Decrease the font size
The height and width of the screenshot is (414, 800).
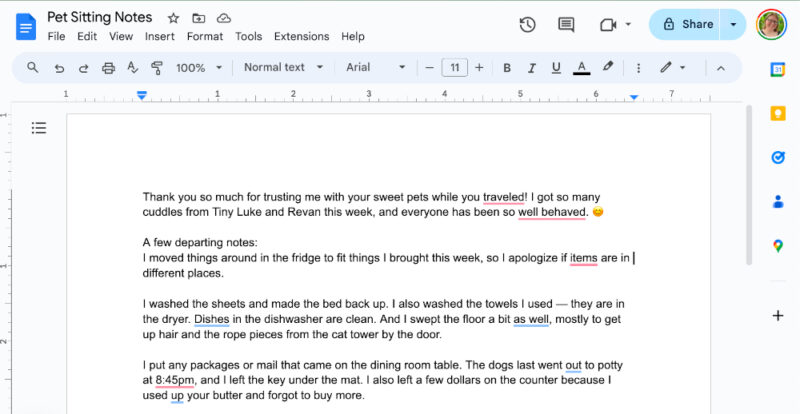(430, 67)
